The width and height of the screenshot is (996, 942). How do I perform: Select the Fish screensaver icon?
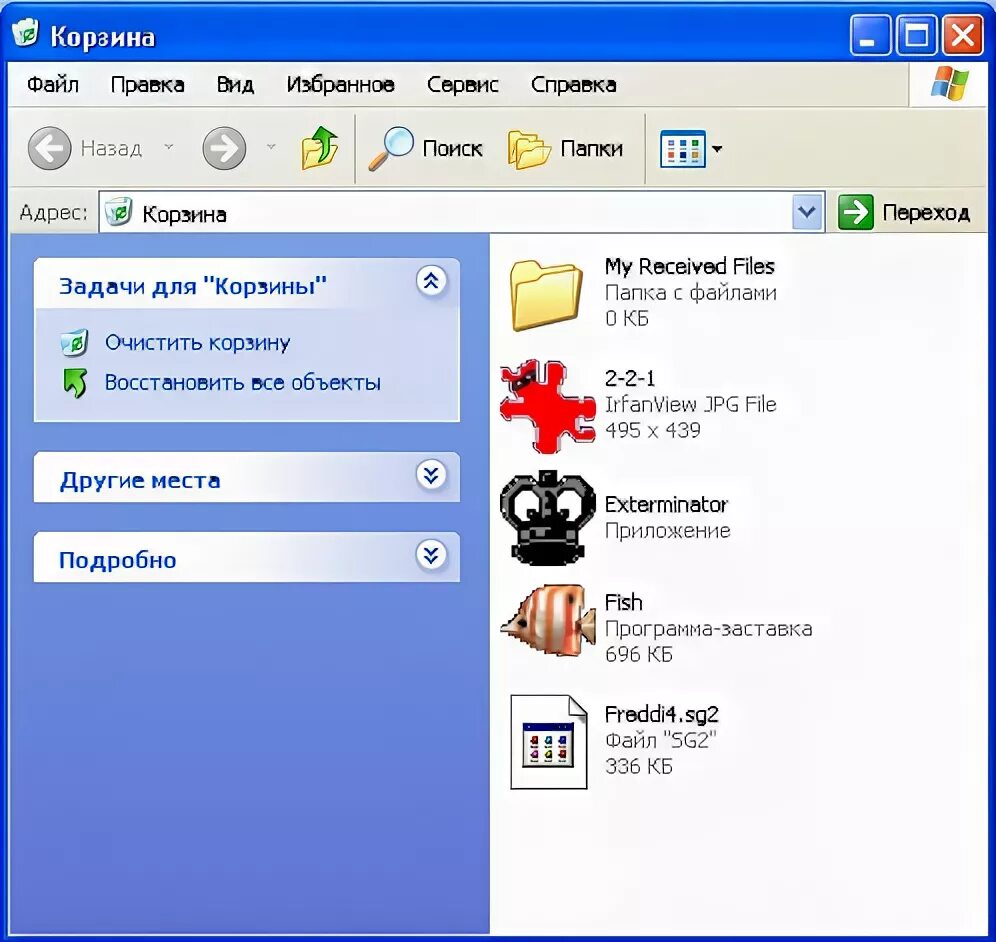click(548, 621)
